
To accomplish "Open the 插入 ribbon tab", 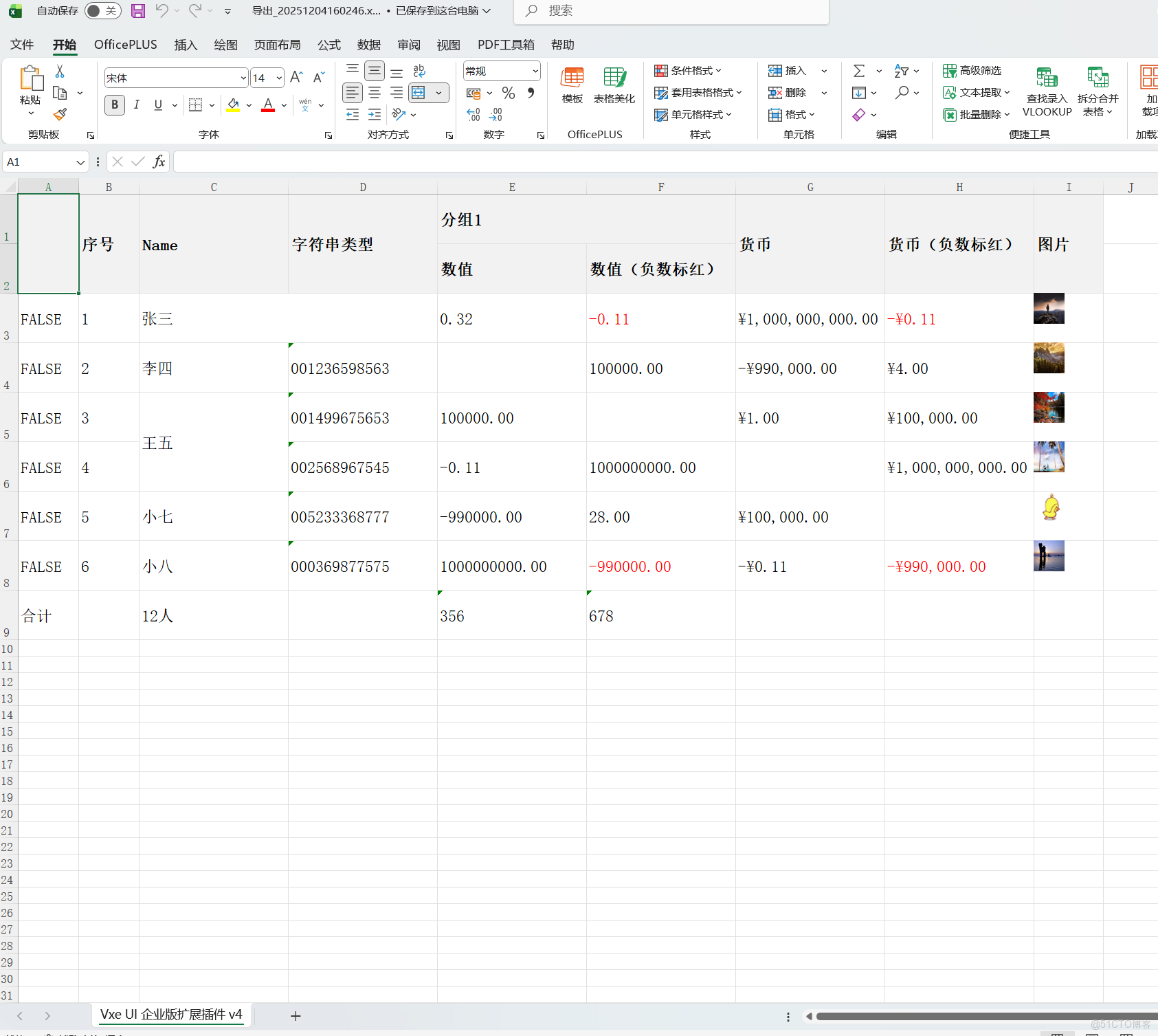I will (186, 45).
